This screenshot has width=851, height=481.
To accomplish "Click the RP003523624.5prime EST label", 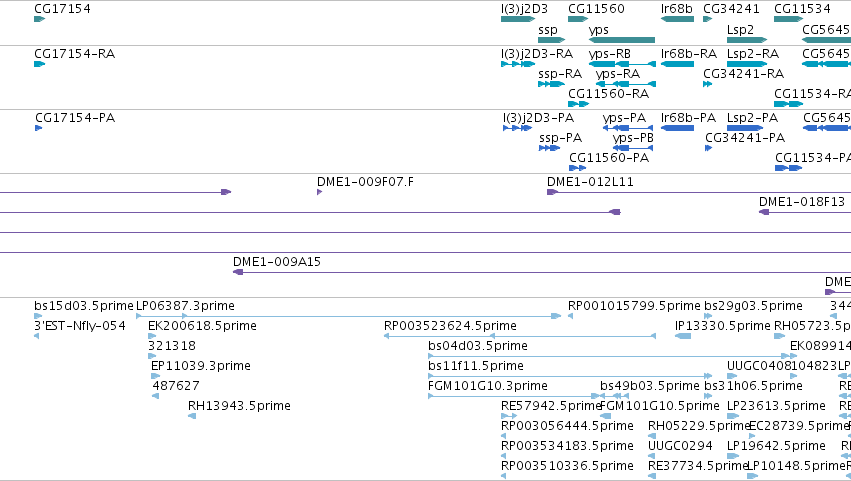I will pyautogui.click(x=450, y=326).
